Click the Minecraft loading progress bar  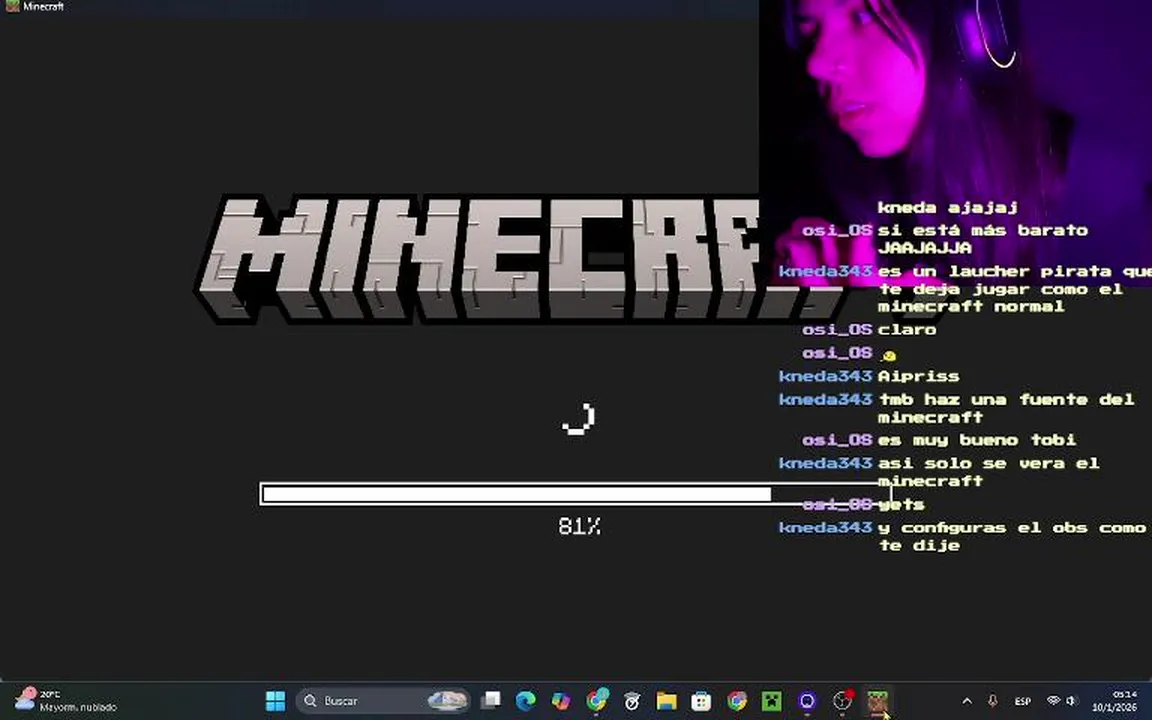575,494
